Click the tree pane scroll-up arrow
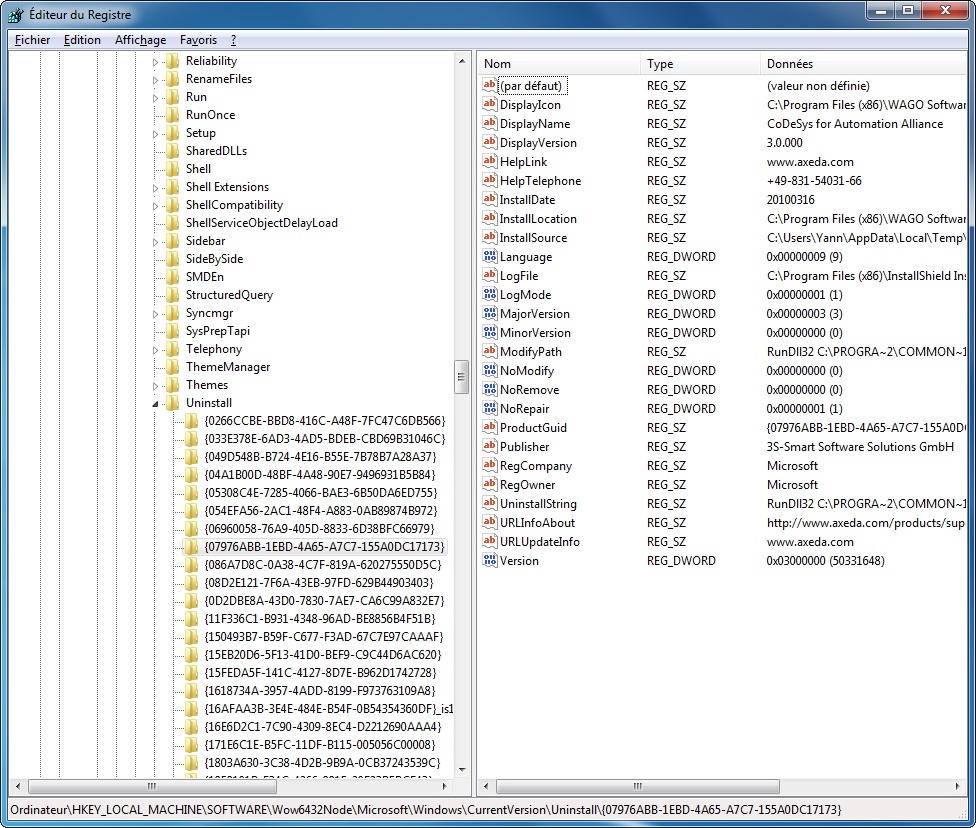 pyautogui.click(x=462, y=61)
